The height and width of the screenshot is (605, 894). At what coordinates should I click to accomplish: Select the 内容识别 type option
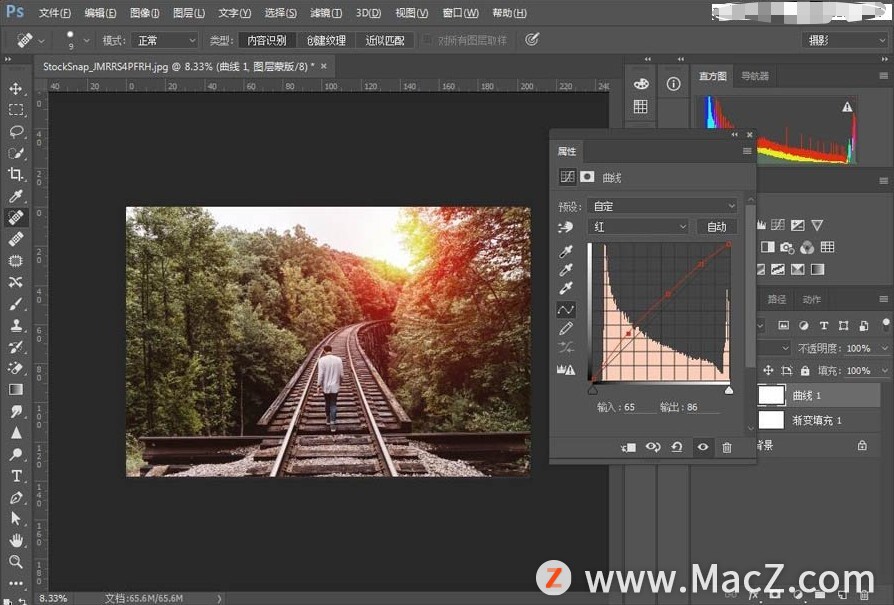(267, 40)
